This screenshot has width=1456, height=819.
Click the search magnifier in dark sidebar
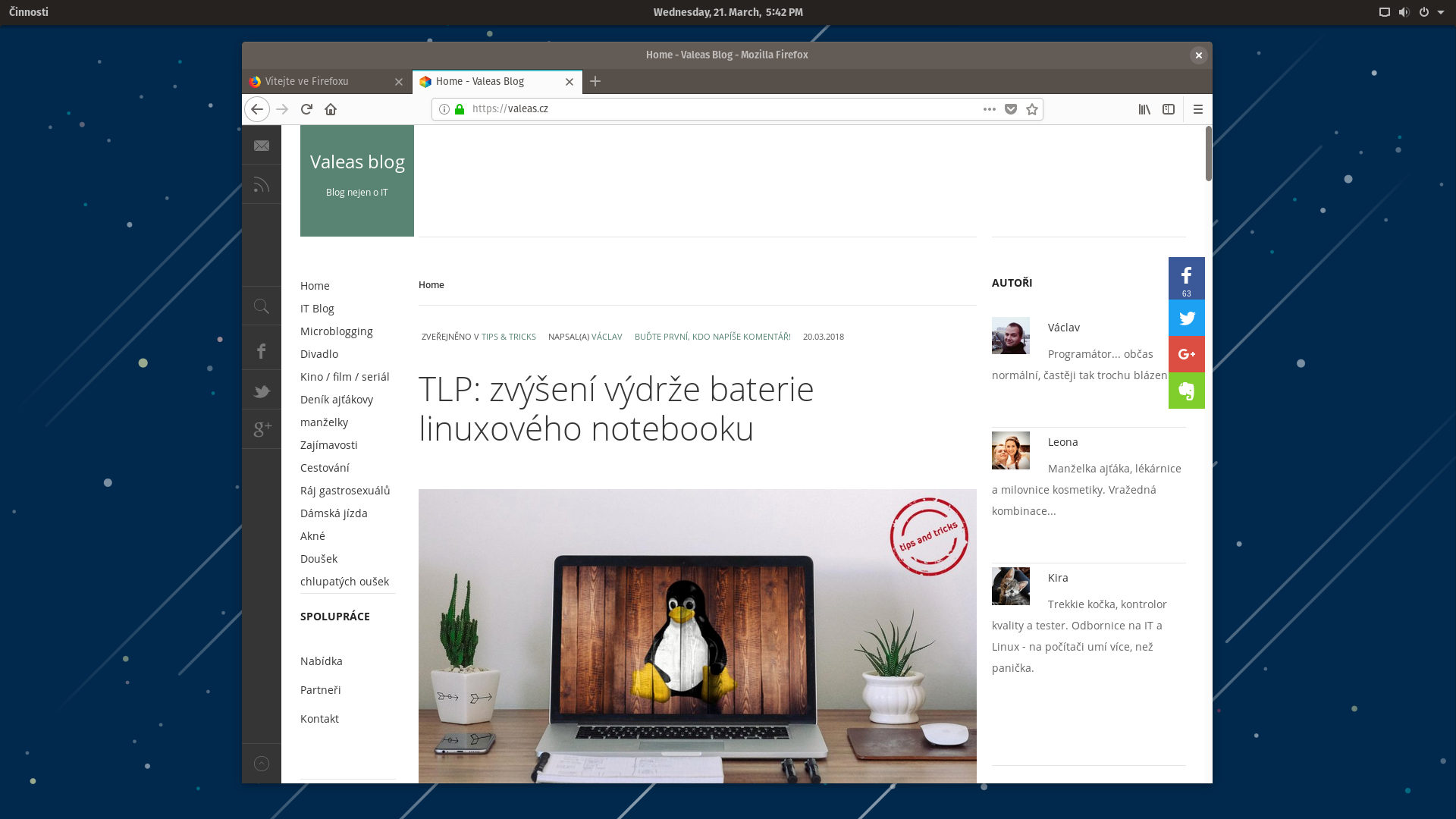pos(262,306)
